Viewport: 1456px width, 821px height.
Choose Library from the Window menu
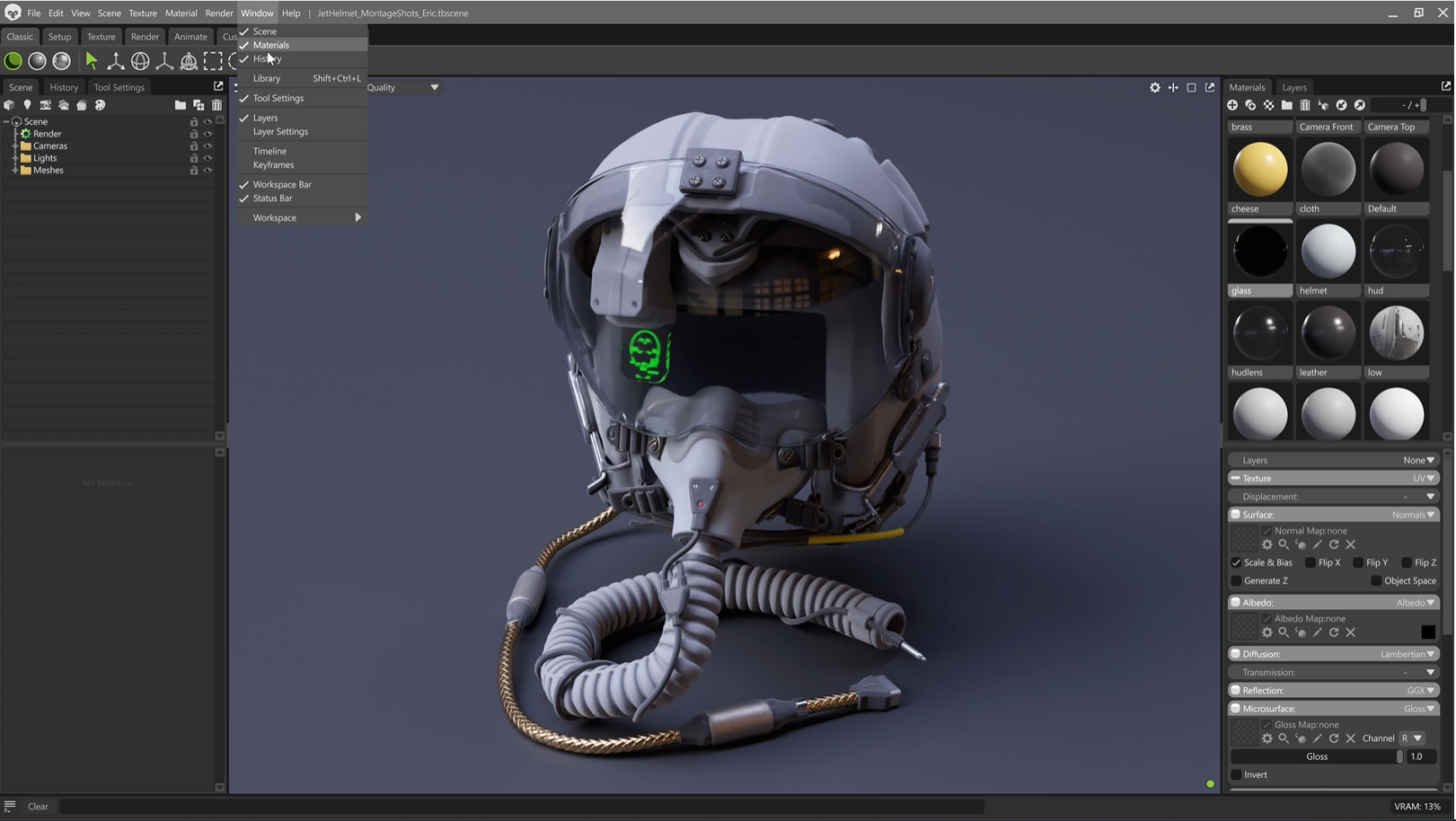pyautogui.click(x=267, y=78)
